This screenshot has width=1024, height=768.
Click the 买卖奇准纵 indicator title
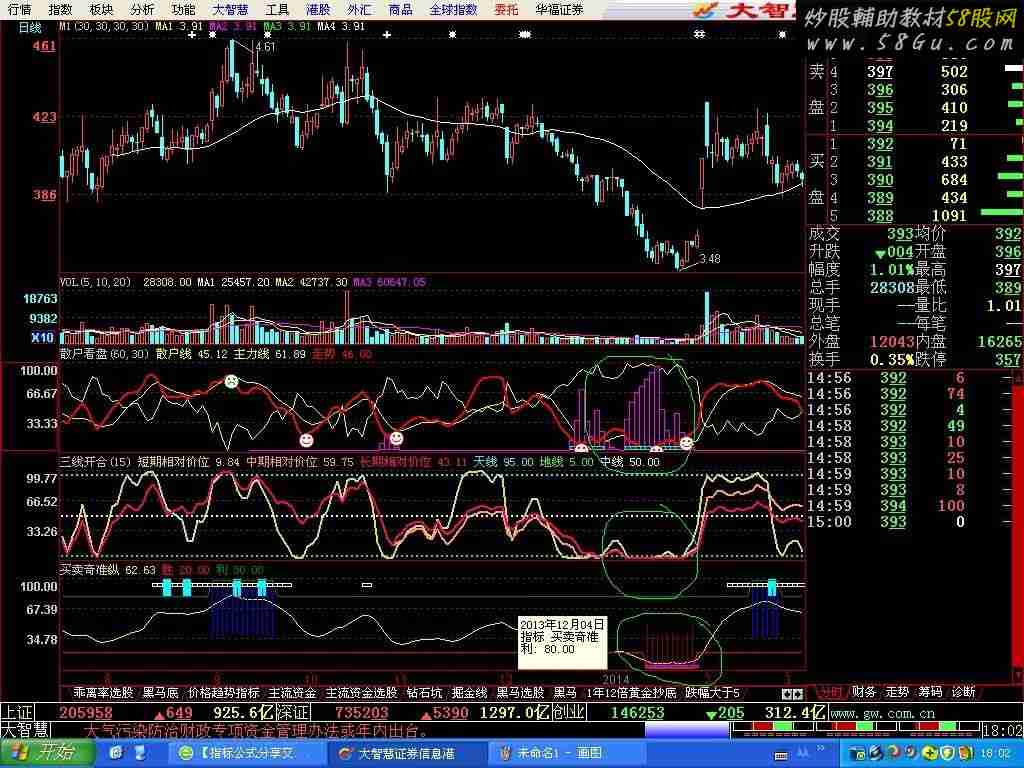click(x=89, y=569)
